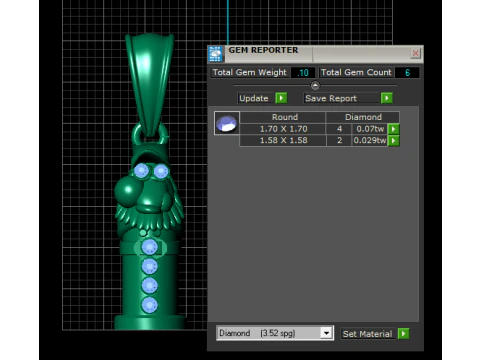
Task: Click the Total Gem Count value 6
Action: [x=407, y=73]
